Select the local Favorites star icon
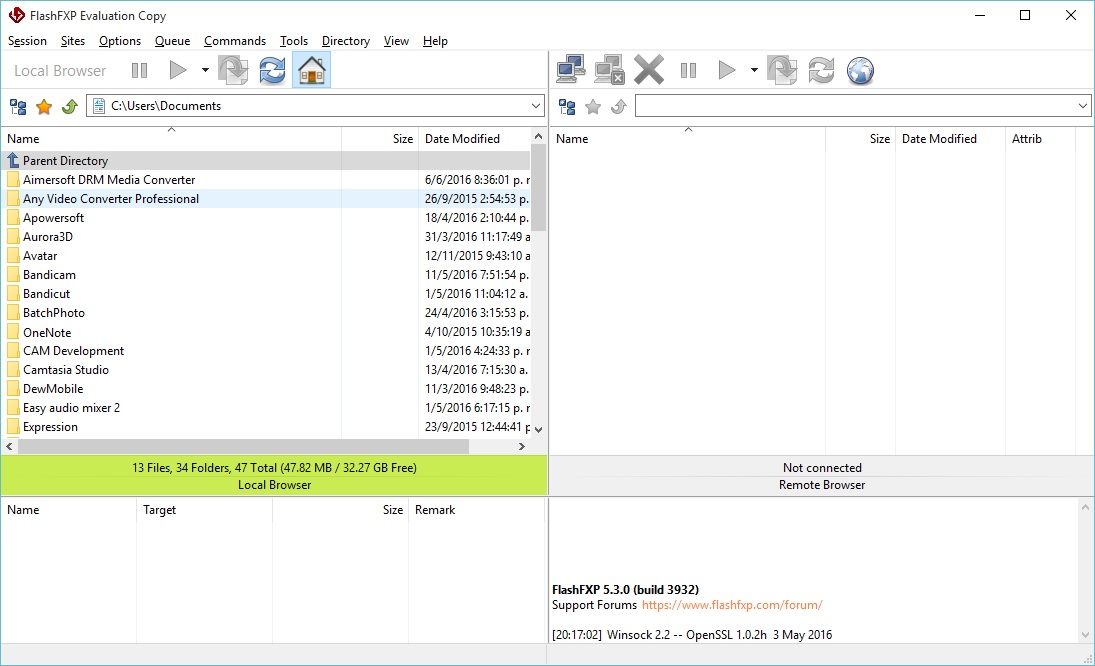 tap(43, 105)
